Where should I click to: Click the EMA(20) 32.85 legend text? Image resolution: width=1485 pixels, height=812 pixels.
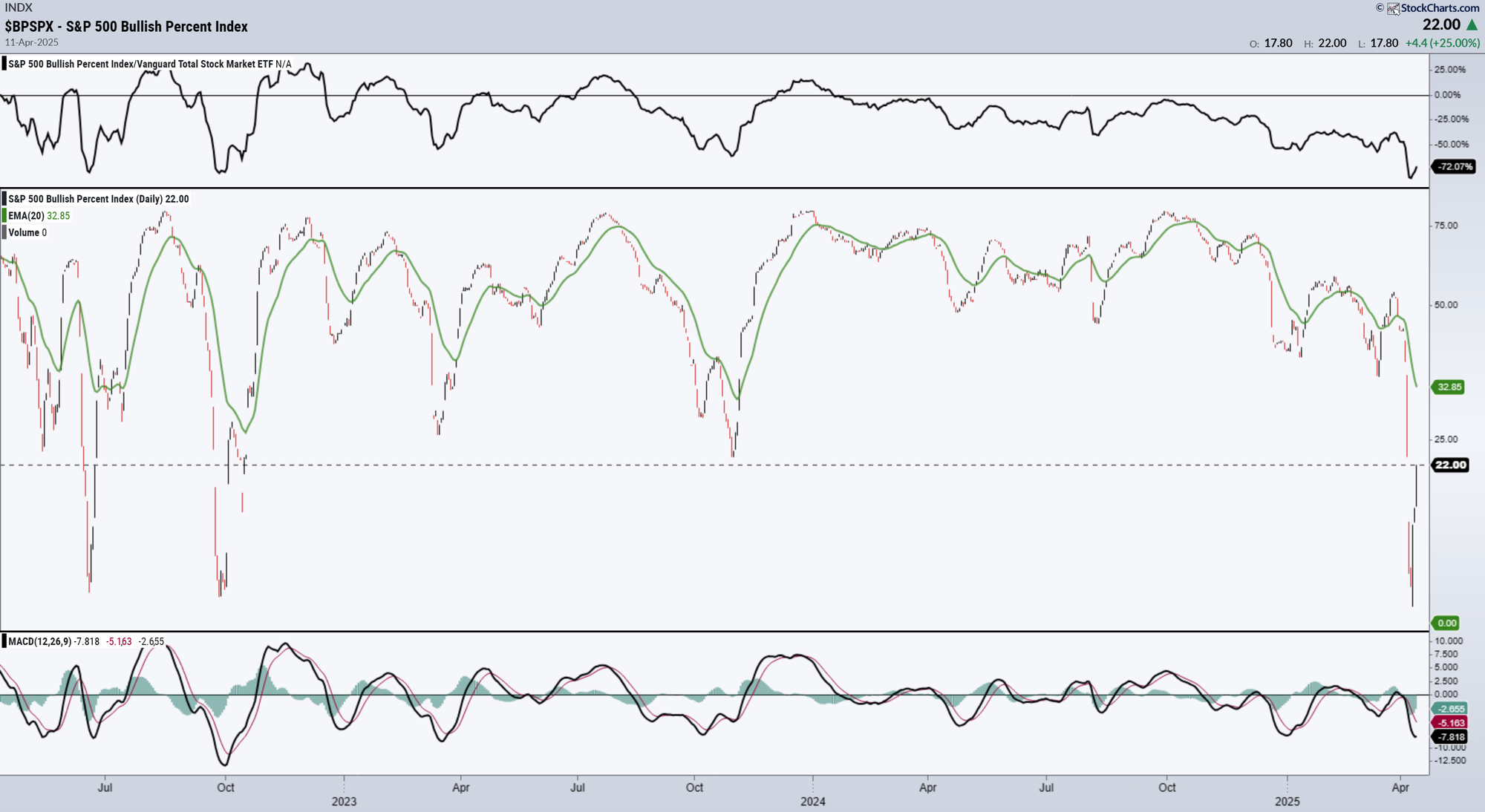(39, 216)
